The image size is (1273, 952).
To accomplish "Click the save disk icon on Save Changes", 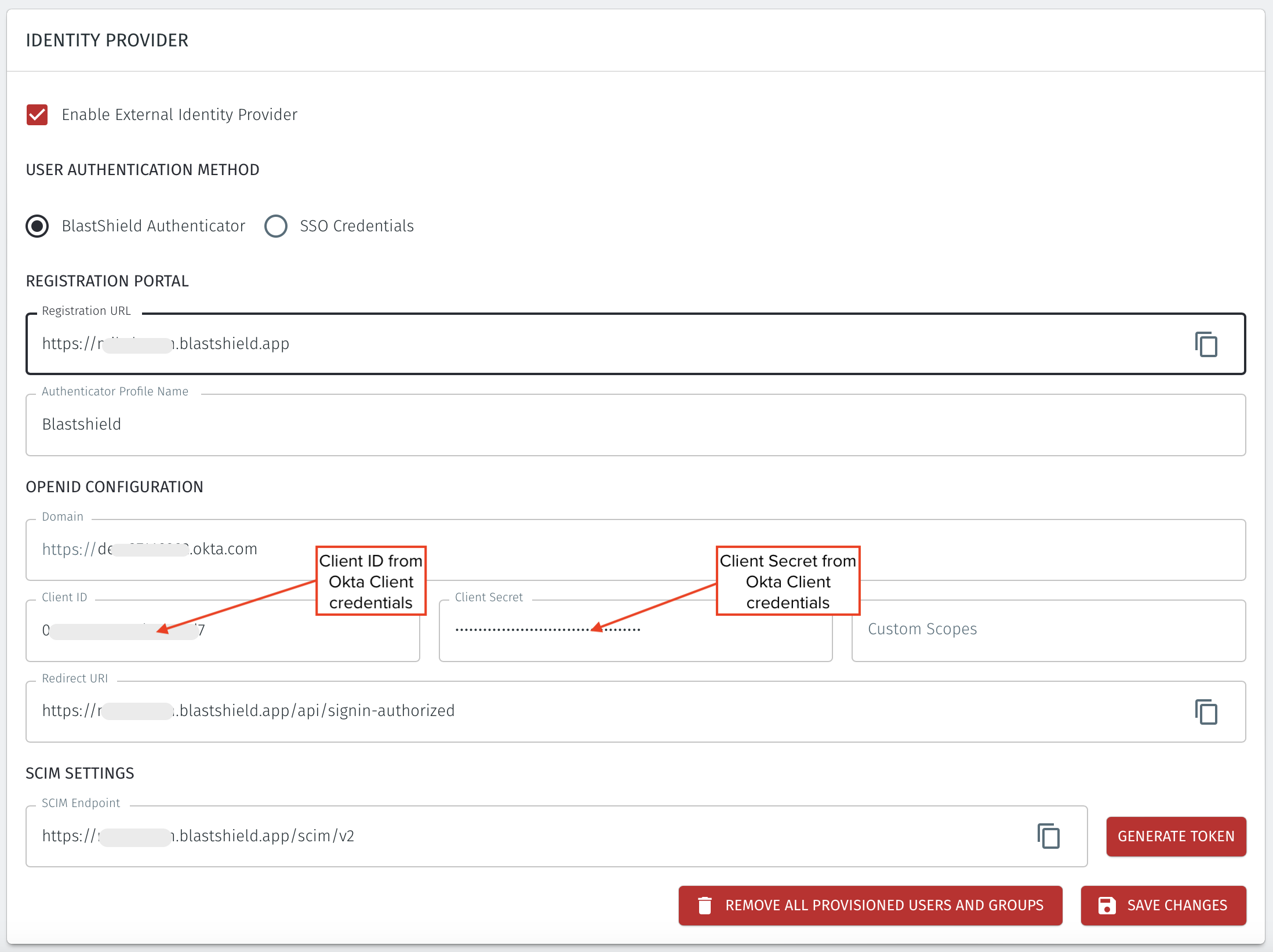I will 1107,904.
